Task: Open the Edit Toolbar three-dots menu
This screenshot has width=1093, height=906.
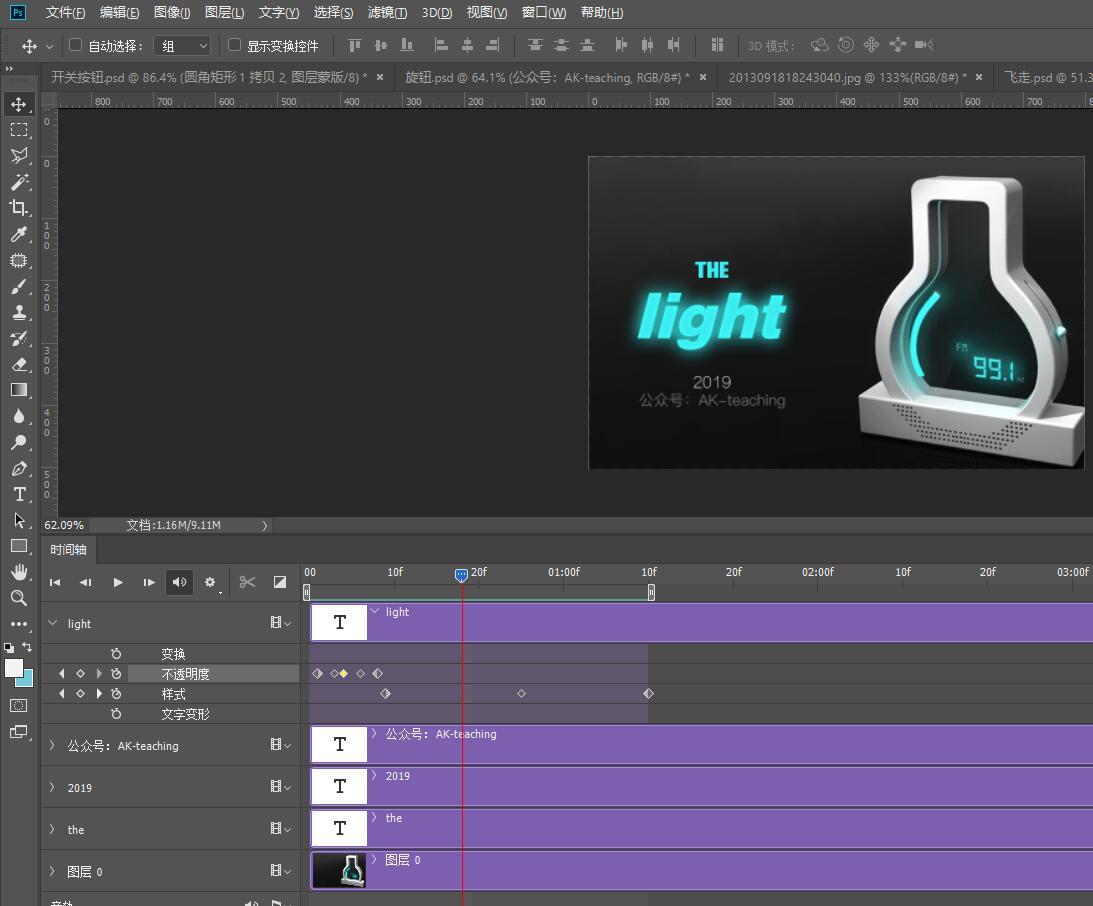Action: tap(19, 624)
